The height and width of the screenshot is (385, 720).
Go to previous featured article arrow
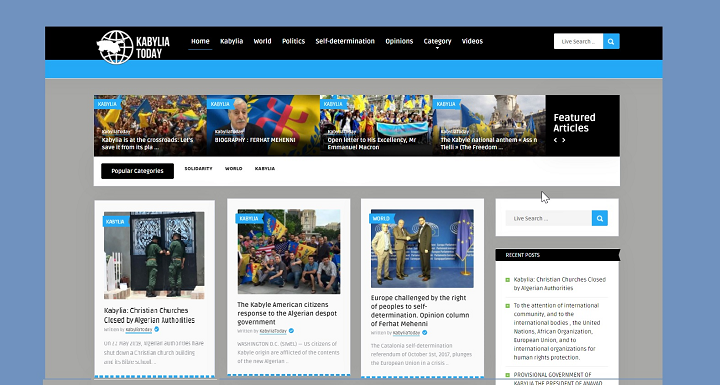[x=555, y=140]
